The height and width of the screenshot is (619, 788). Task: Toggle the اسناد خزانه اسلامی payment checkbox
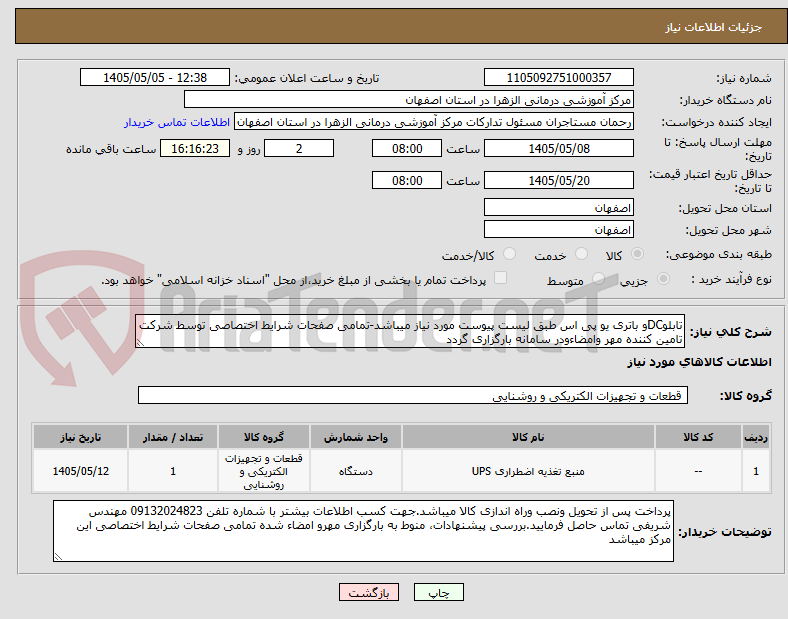click(500, 278)
